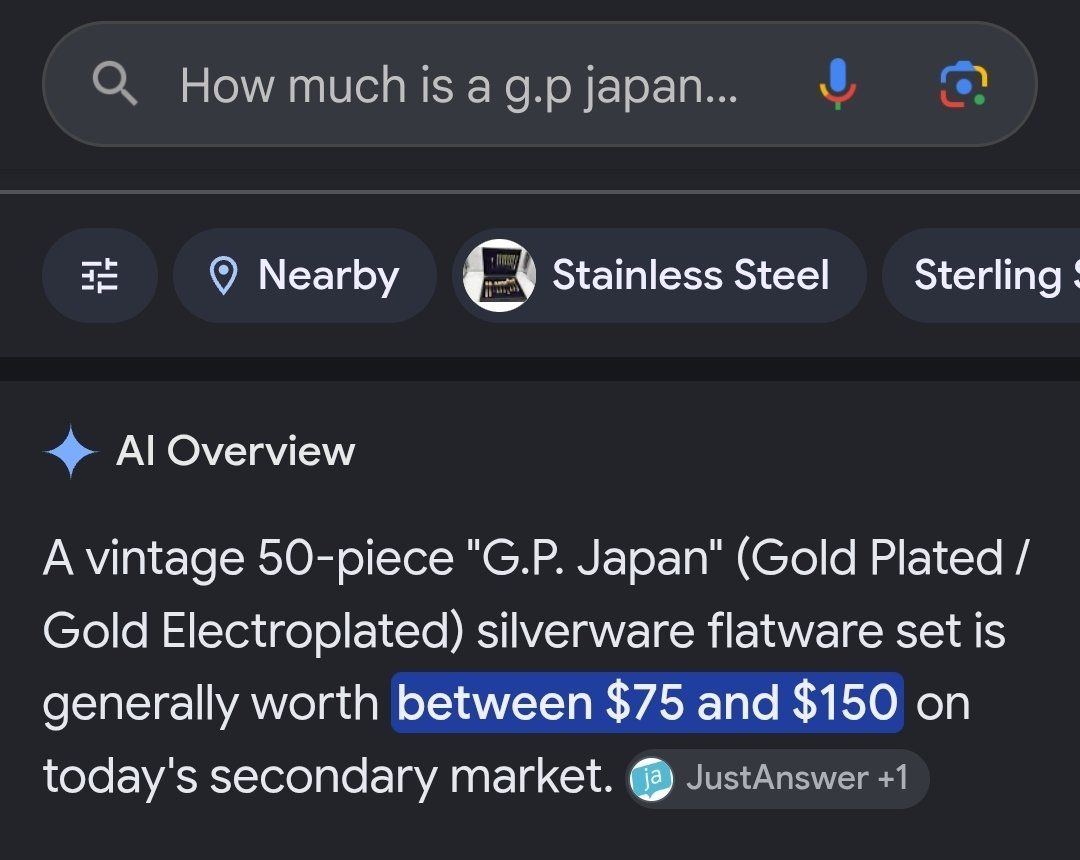Select the partially visible Sterling filter chip
1080x860 pixels.
click(982, 275)
